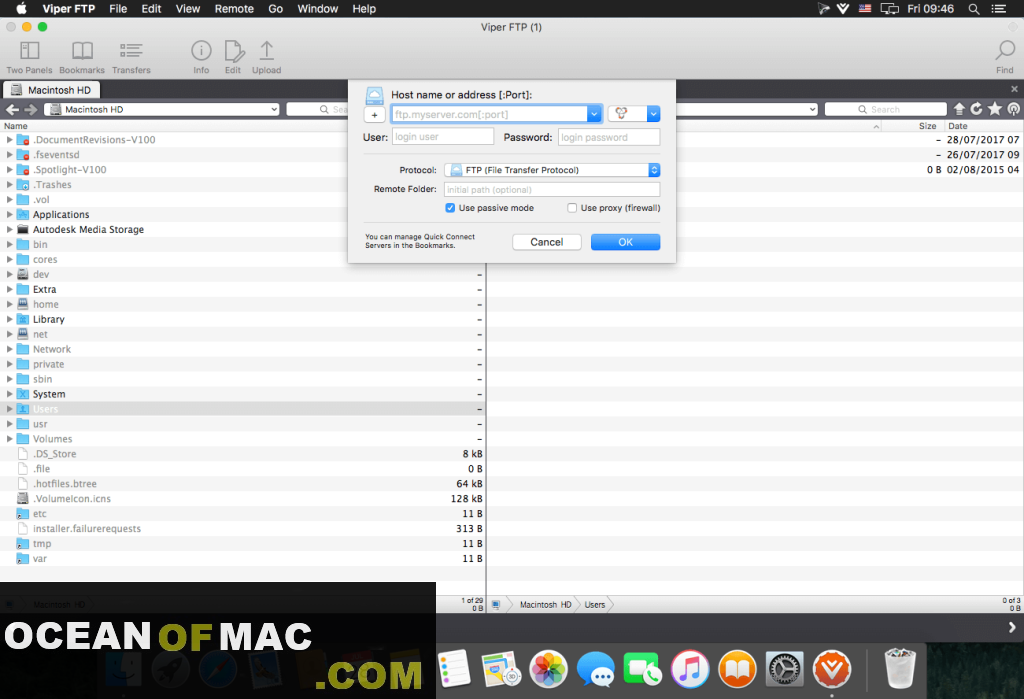1024x699 pixels.
Task: Expand the Users folder
Action: click(9, 409)
